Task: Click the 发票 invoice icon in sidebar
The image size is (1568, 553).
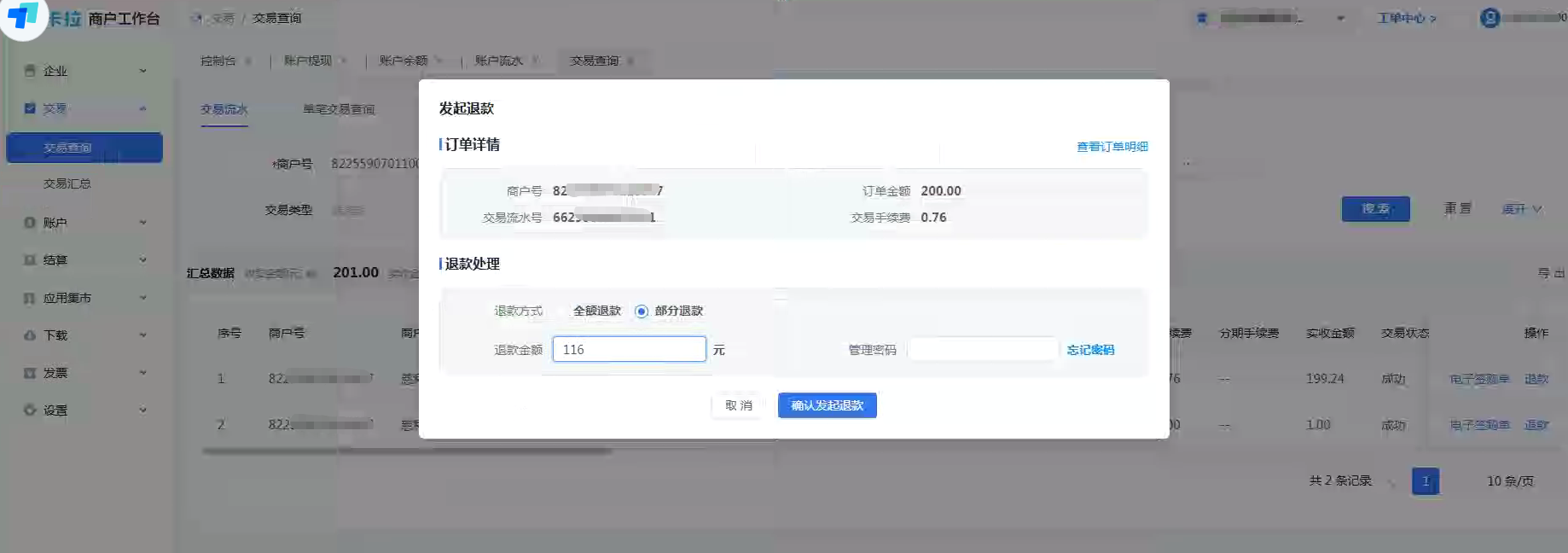Action: (30, 373)
